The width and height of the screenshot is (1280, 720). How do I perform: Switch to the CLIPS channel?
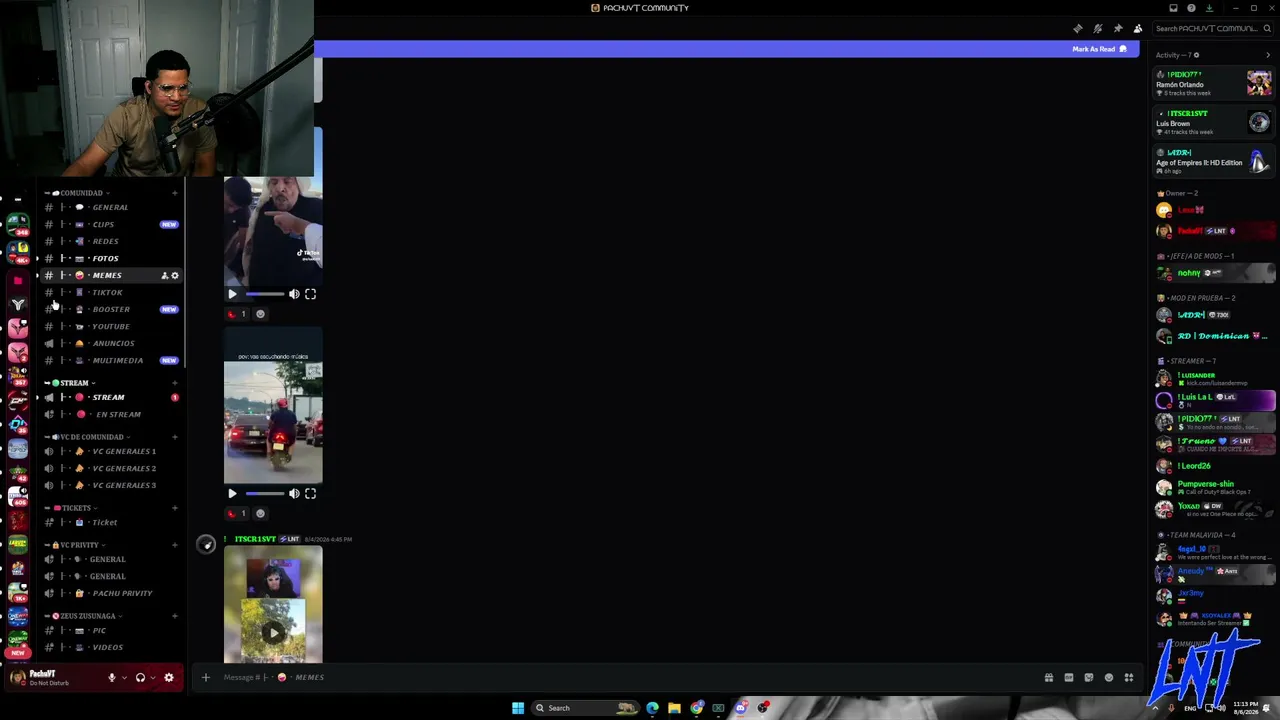coord(111,224)
